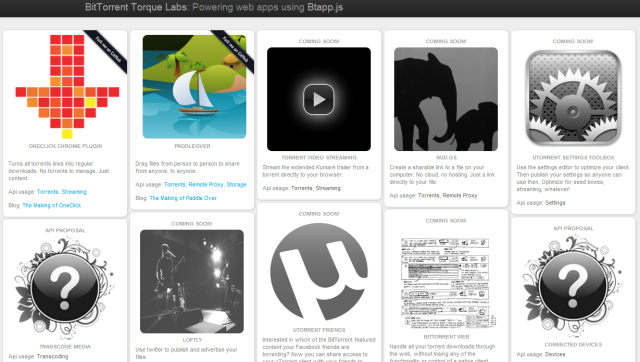The height and width of the screenshot is (362, 640).
Task: Click the Transcoding API usage text
Action: [x=52, y=356]
